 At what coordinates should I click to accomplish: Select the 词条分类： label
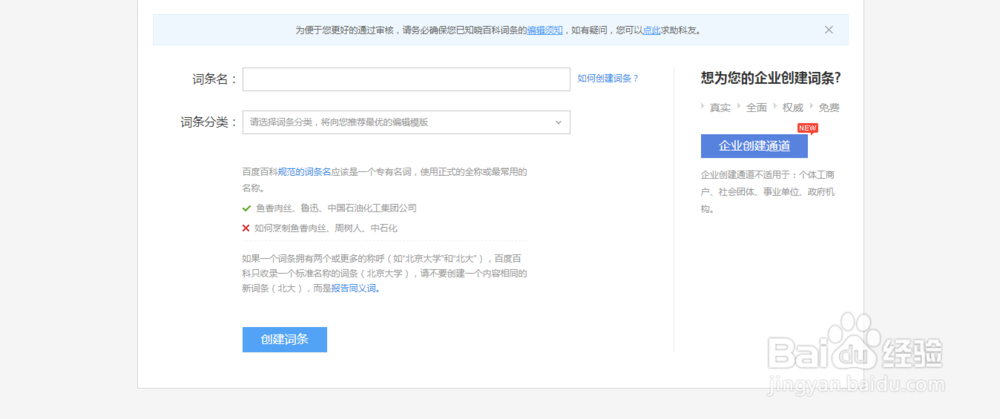tap(209, 122)
